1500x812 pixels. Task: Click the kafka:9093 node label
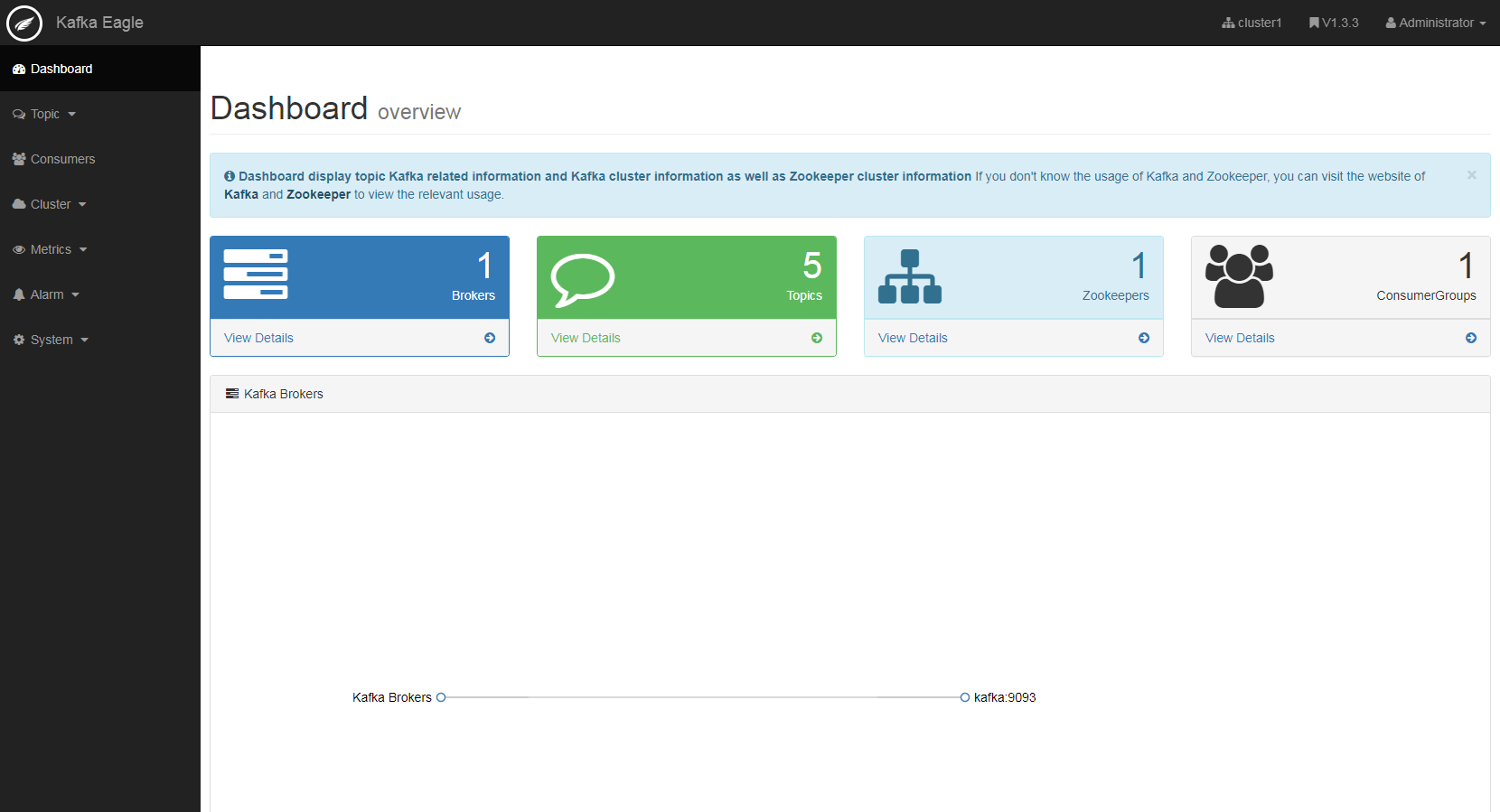point(1005,697)
